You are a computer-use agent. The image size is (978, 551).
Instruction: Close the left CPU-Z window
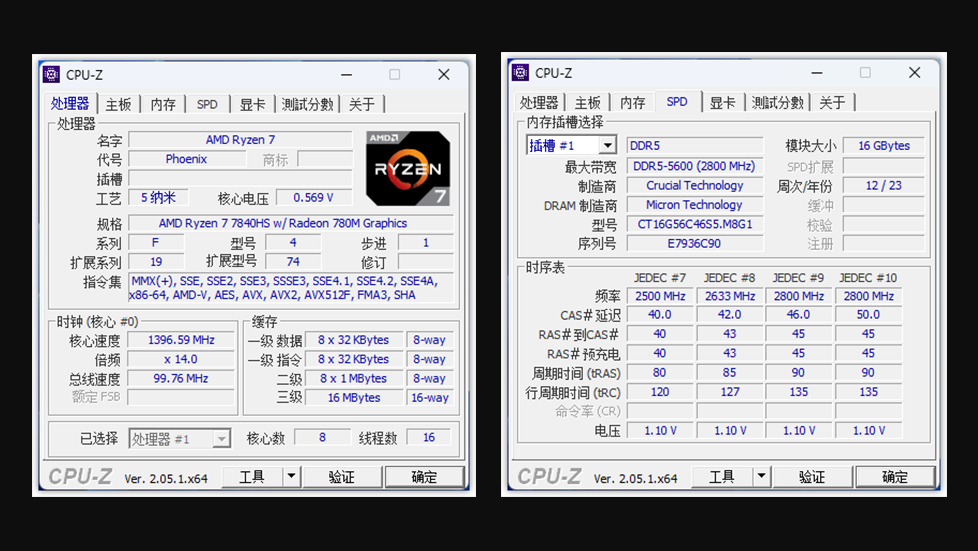tap(443, 75)
